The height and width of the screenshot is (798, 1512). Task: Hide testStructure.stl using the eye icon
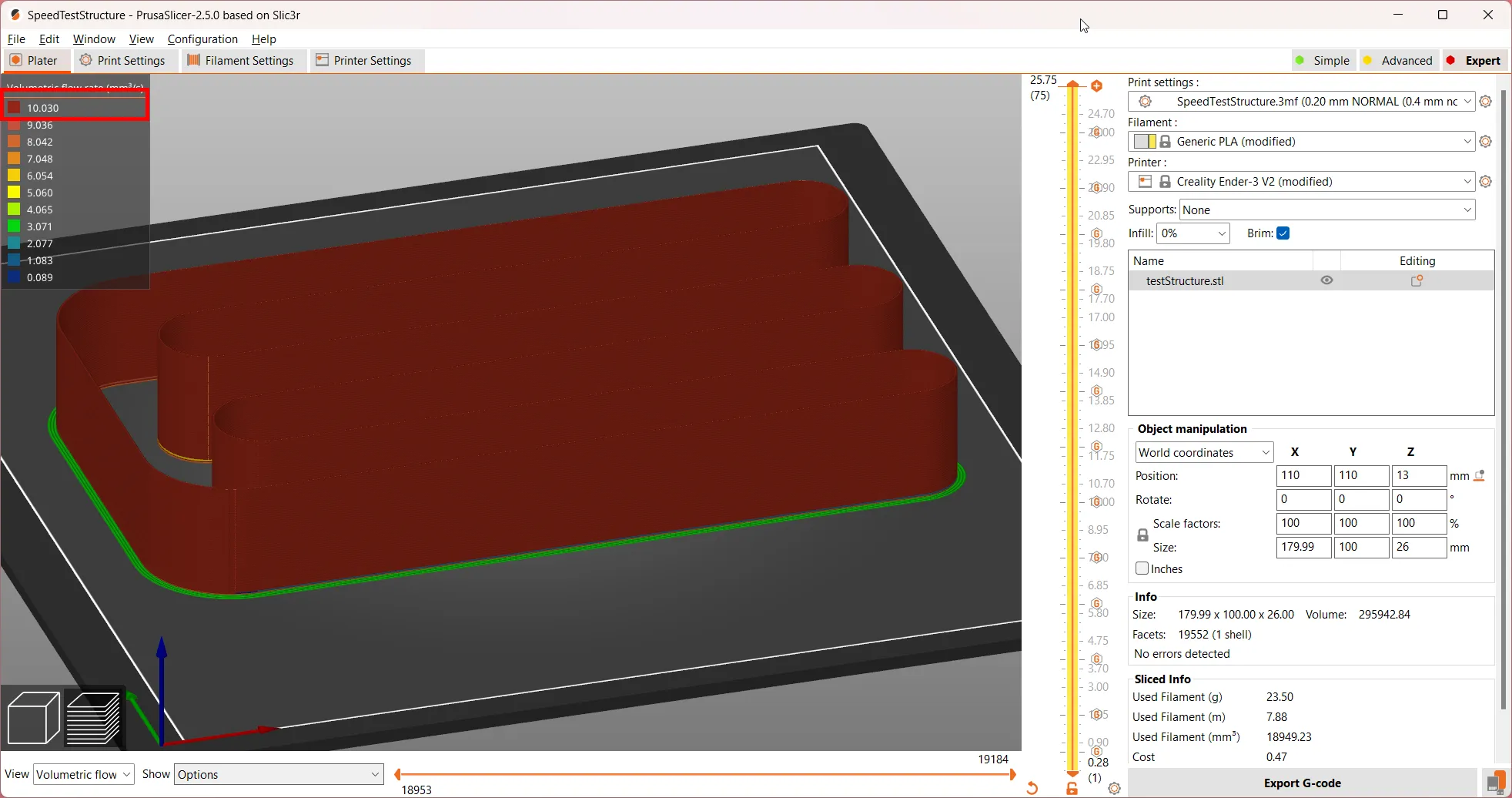coord(1326,280)
